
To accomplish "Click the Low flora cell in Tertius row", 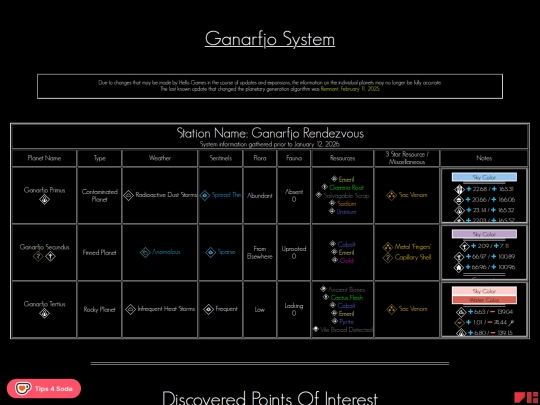I will tap(260, 310).
